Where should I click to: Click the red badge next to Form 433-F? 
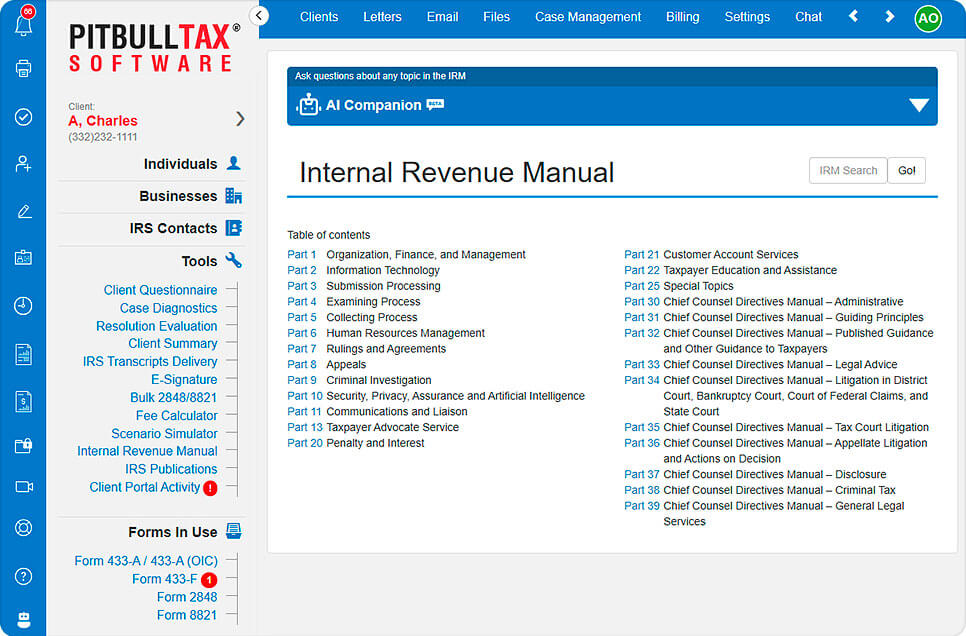(x=209, y=580)
